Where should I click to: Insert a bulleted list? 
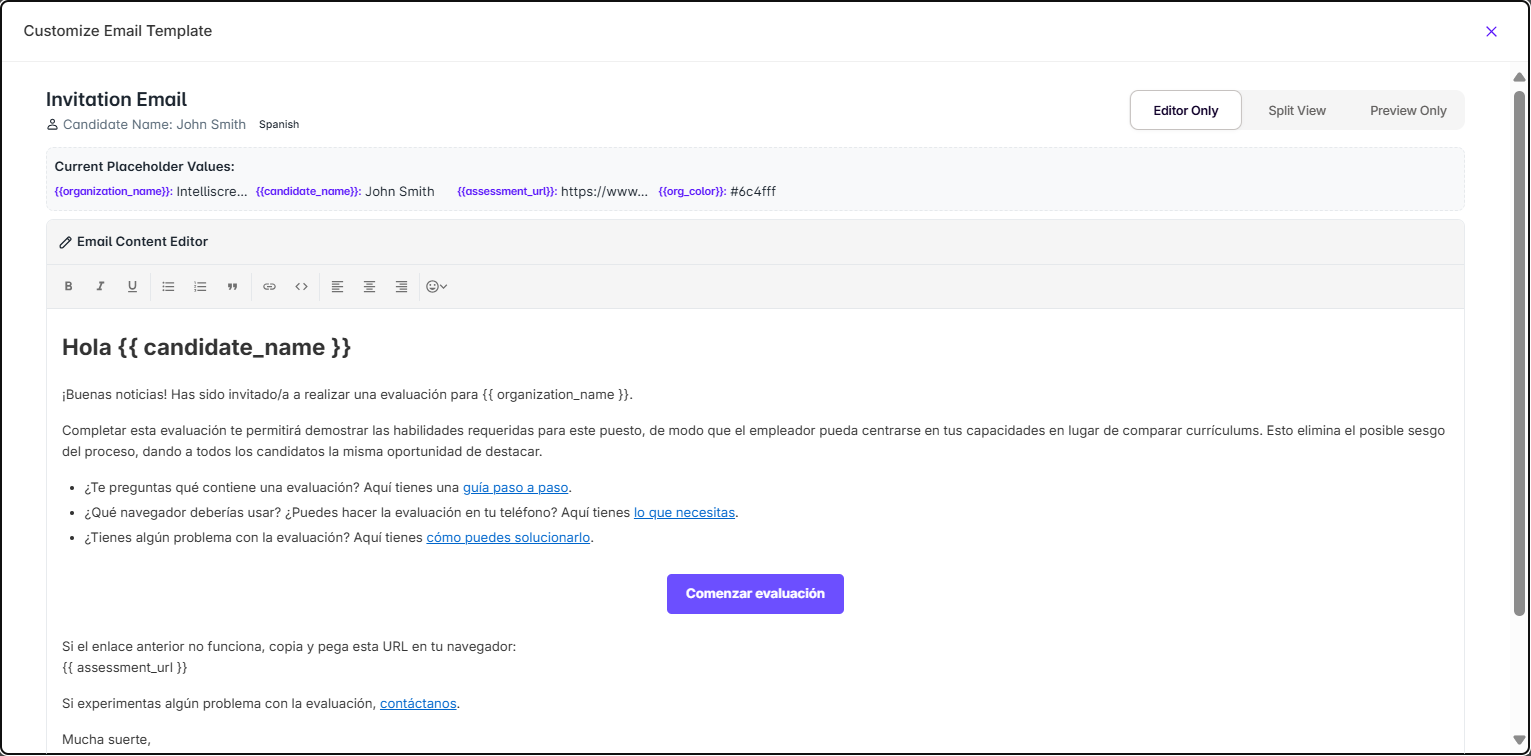[169, 287]
